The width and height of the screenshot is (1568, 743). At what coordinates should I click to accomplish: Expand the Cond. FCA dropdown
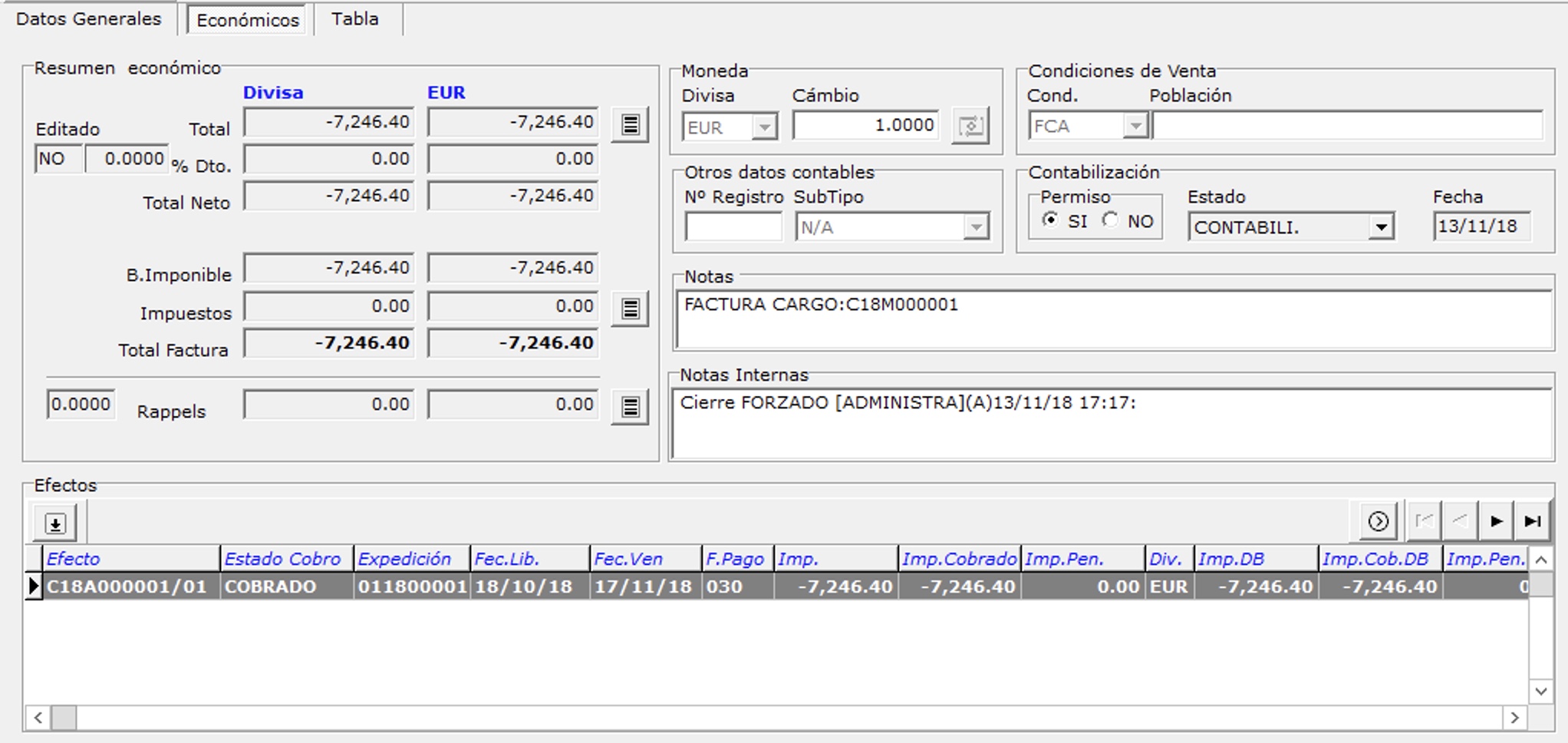click(x=1135, y=126)
